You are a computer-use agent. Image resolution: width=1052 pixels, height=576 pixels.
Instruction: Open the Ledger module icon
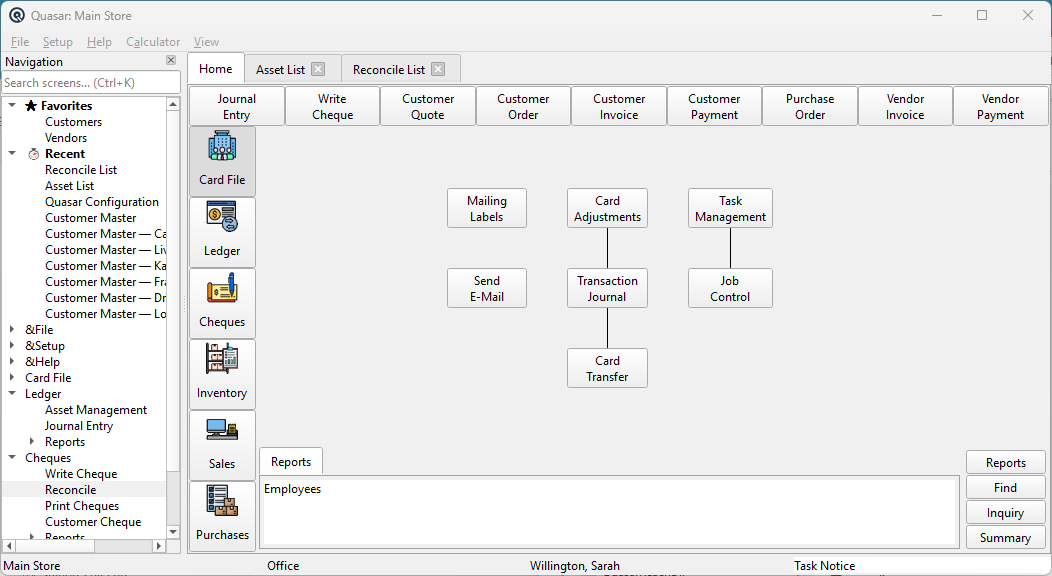[222, 232]
